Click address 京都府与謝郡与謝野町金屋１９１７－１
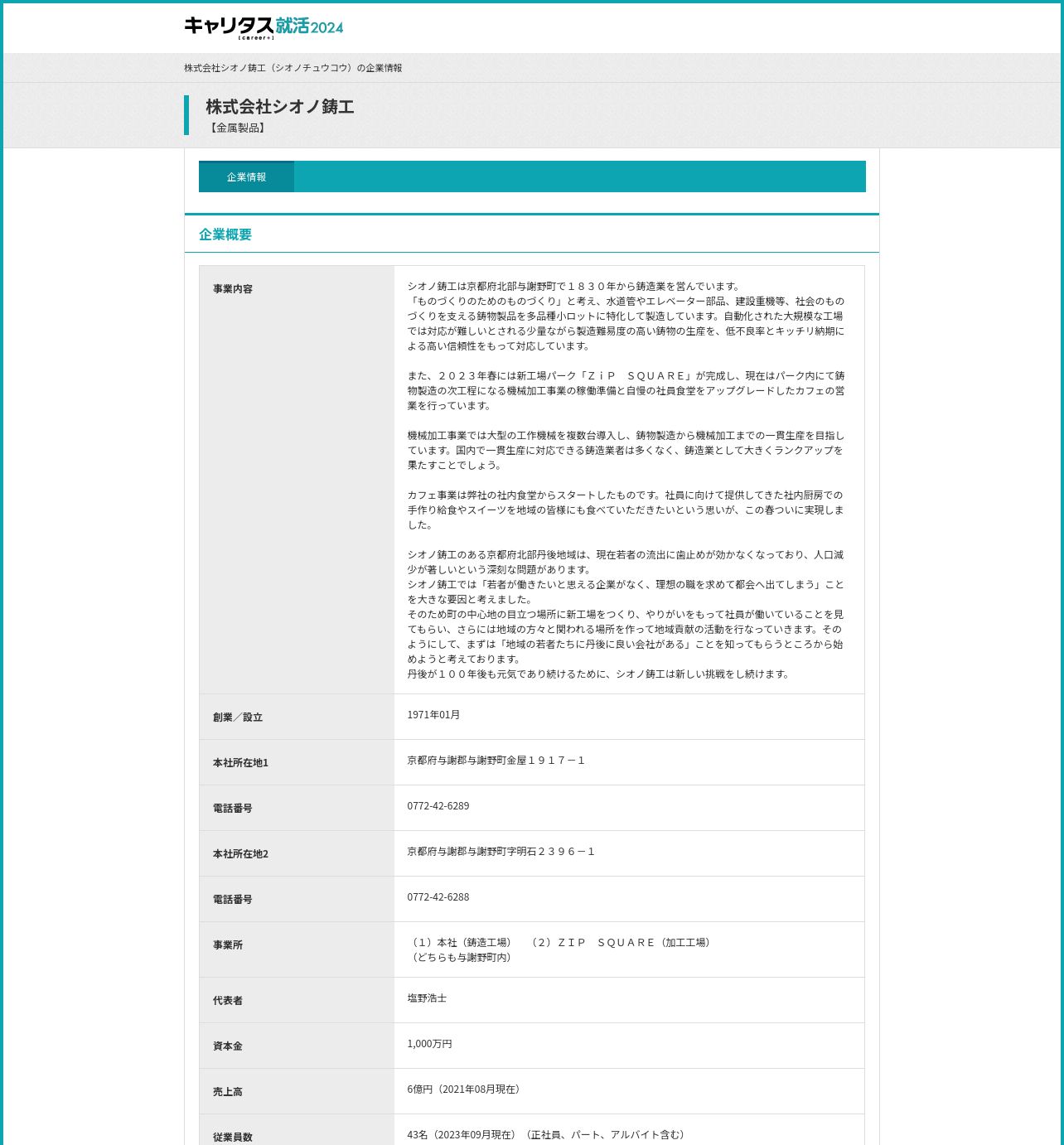 click(496, 761)
